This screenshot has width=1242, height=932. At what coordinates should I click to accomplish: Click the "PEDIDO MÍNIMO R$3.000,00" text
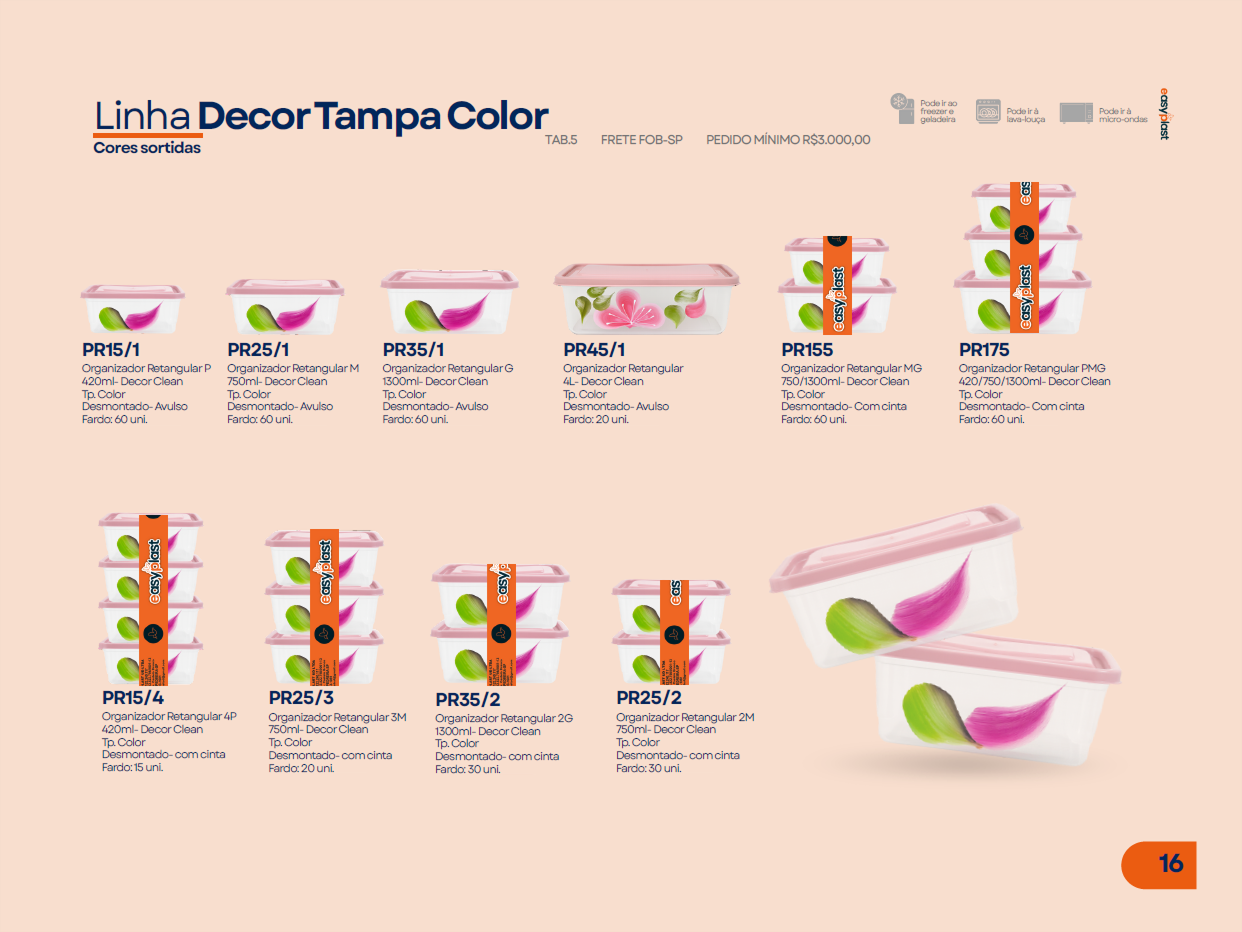click(788, 140)
